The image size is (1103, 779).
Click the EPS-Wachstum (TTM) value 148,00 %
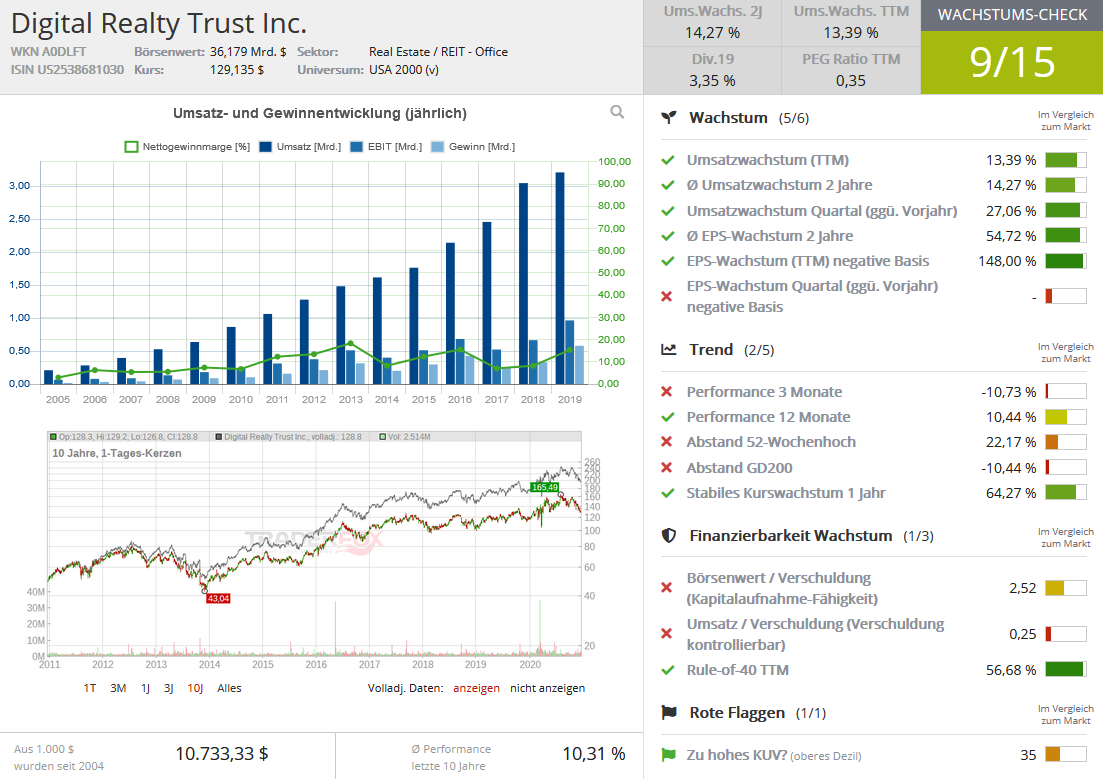[1007, 261]
